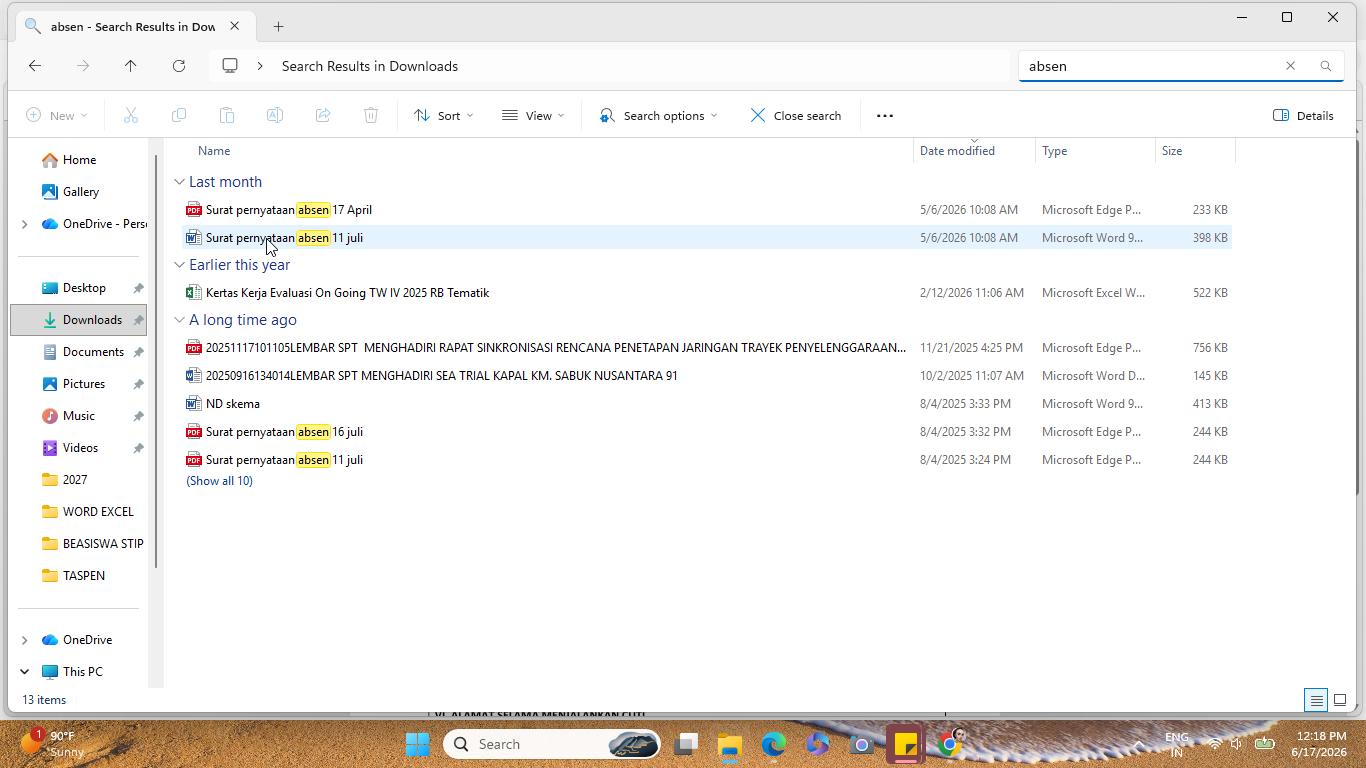The image size is (1366, 768).
Task: Click taskbar Search box
Action: click(552, 744)
